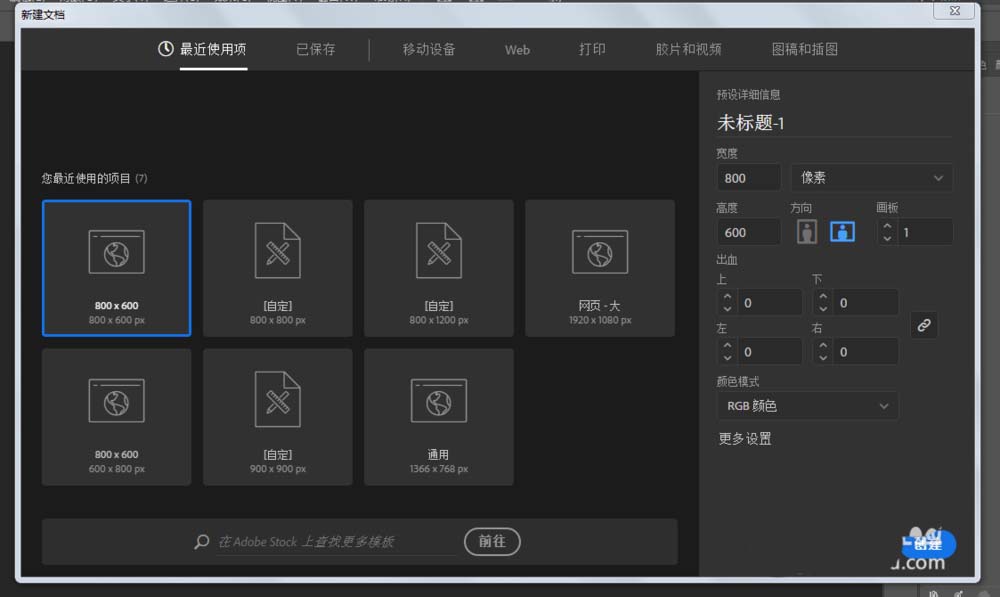Decrease the 下 bleed value

coord(823,309)
